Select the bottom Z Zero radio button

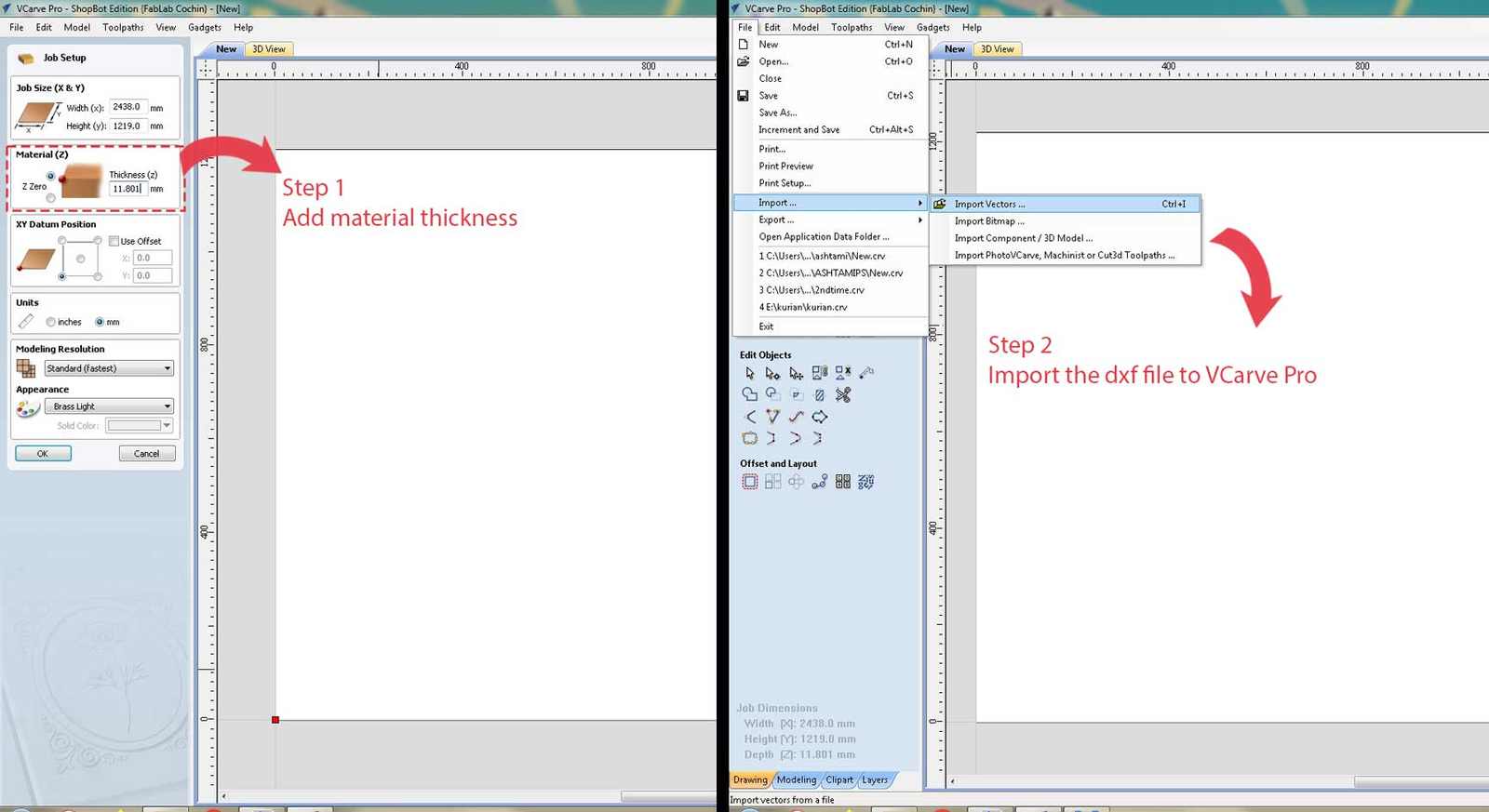click(50, 198)
